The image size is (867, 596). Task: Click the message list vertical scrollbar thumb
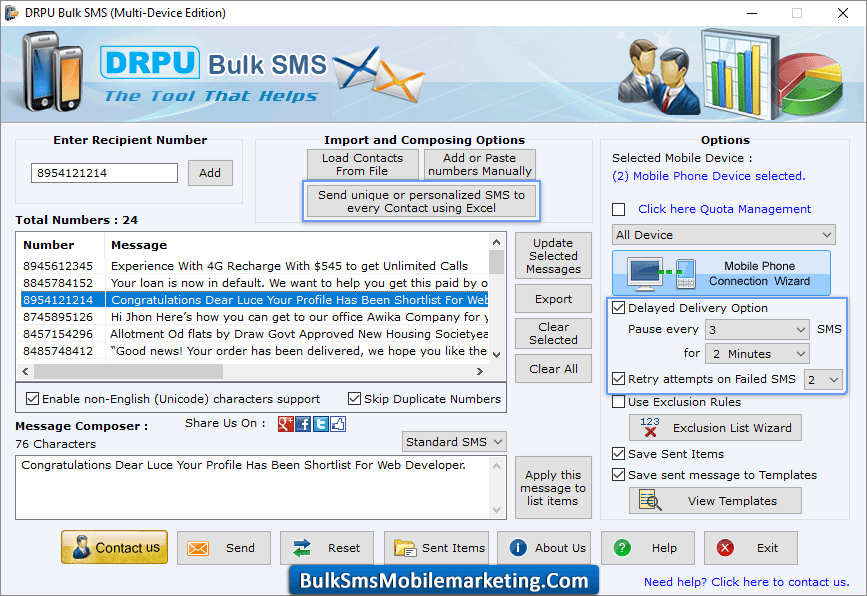[x=497, y=262]
